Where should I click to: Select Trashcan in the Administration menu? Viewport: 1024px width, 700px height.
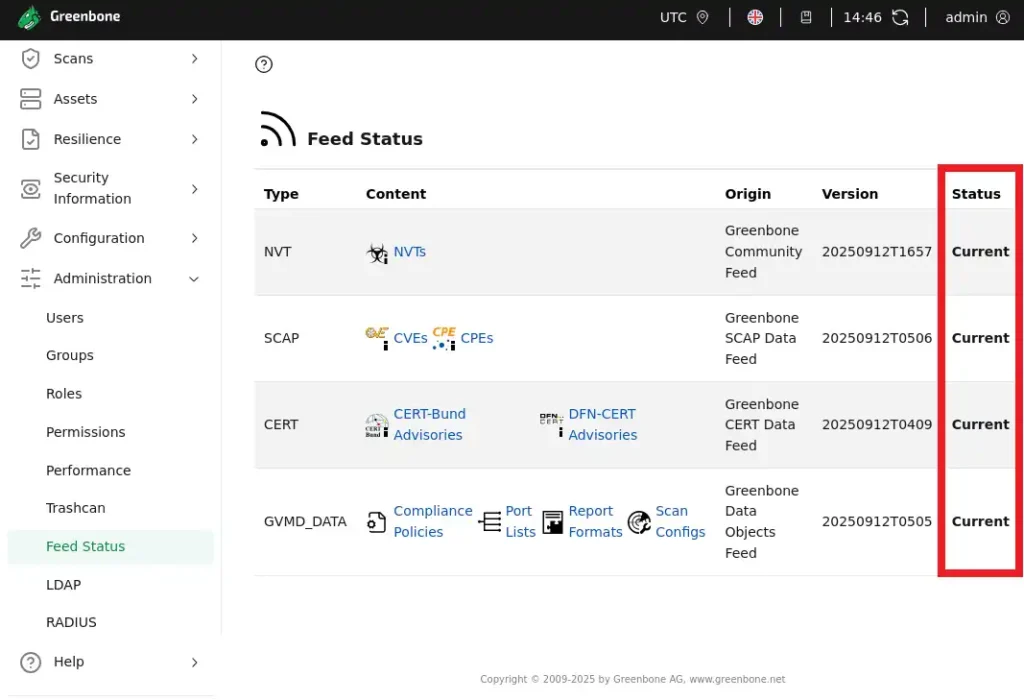76,508
